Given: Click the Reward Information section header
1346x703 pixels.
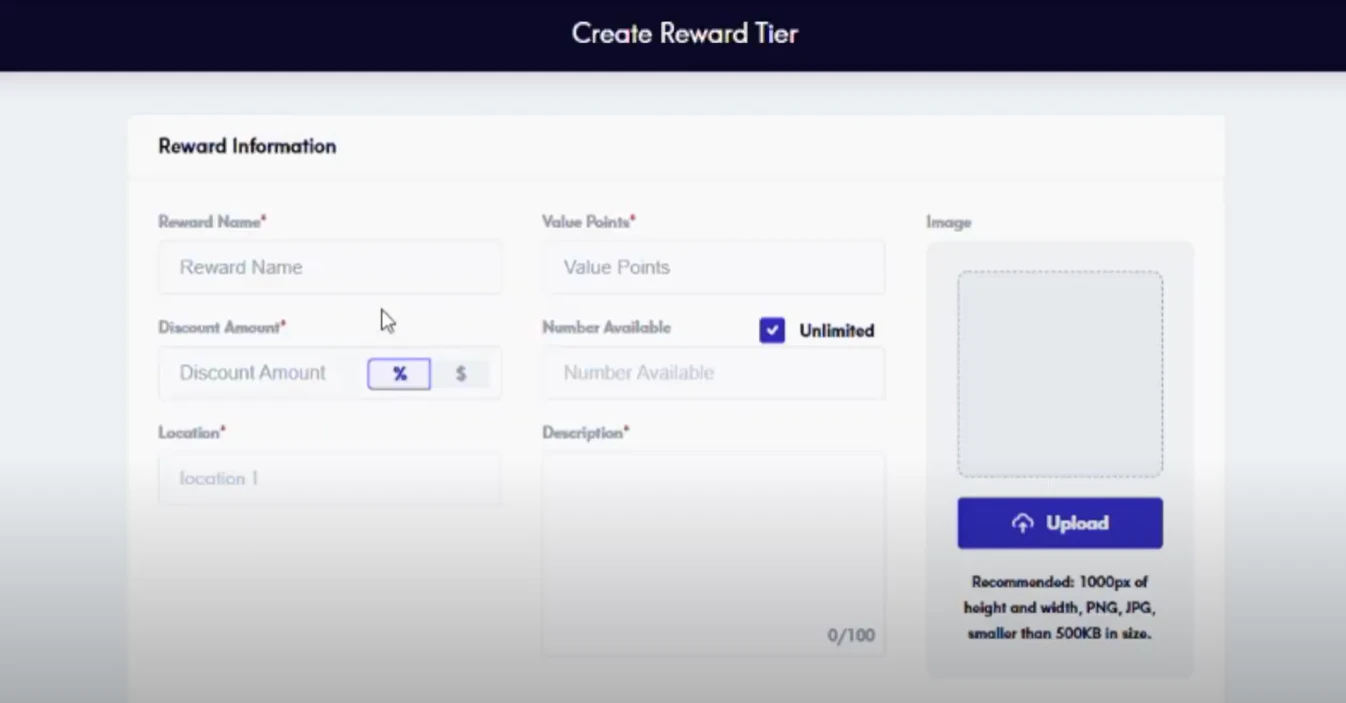Looking at the screenshot, I should pos(247,146).
